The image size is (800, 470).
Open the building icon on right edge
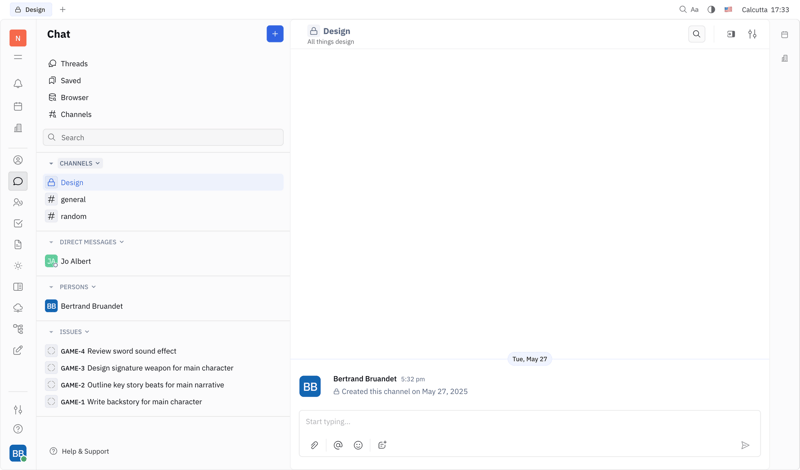point(785,58)
